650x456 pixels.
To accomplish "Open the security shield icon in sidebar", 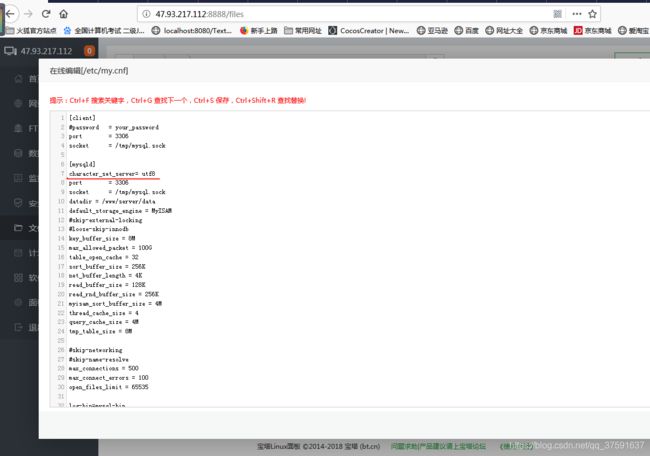I will point(18,203).
